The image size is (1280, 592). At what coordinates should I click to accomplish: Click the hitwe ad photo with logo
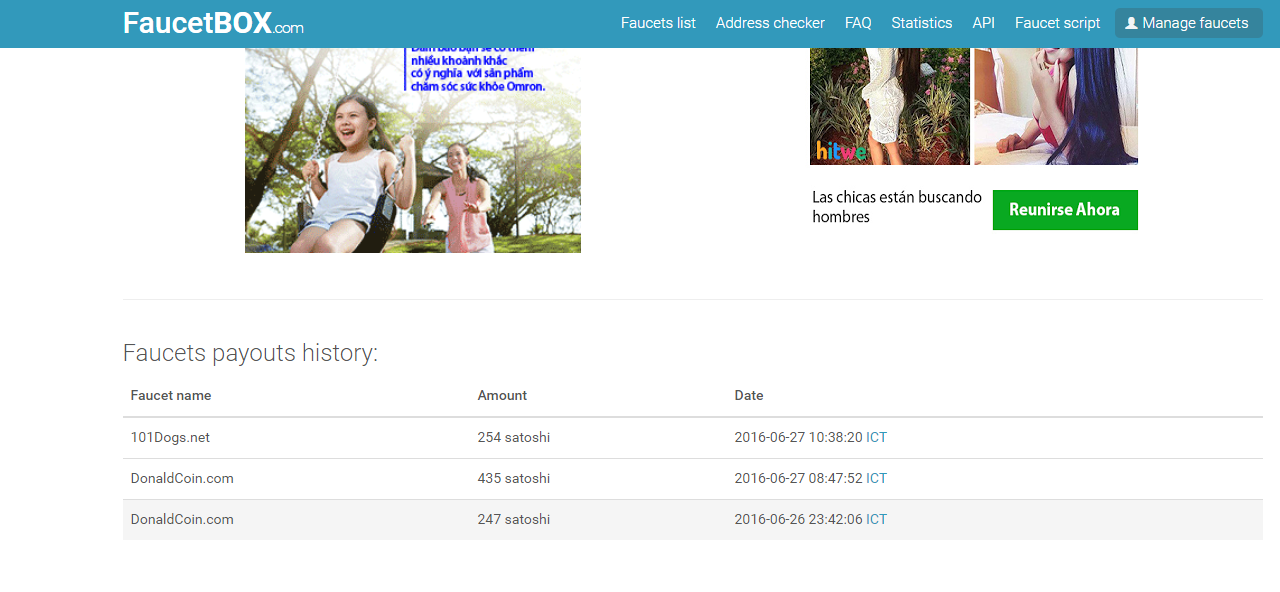click(x=890, y=106)
